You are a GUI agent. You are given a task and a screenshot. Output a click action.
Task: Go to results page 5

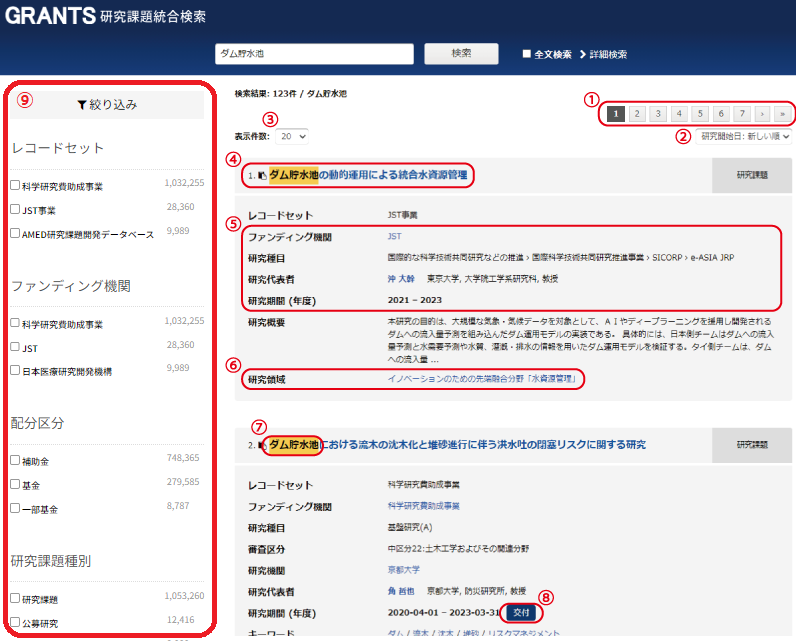700,114
